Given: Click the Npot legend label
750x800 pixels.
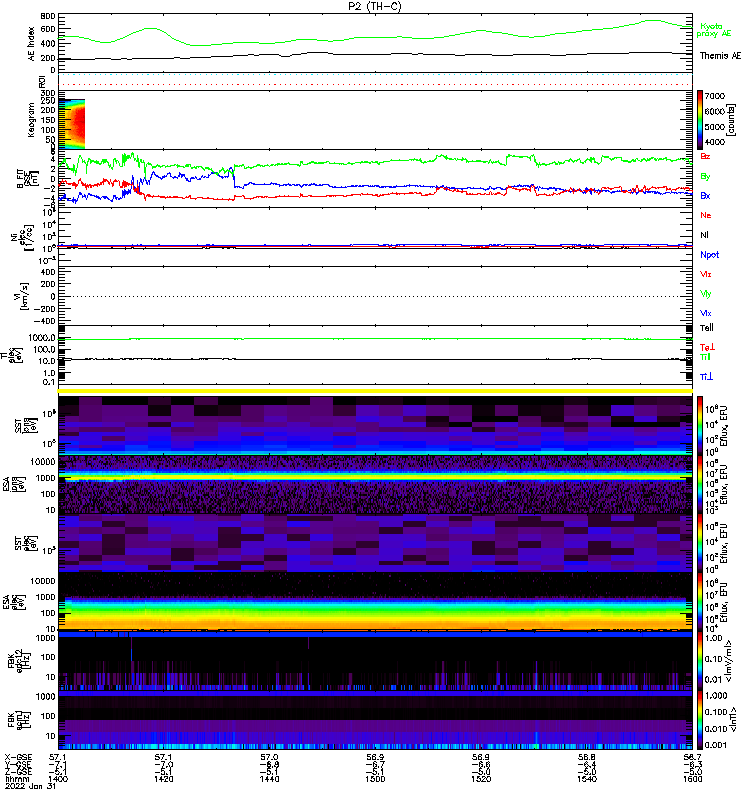Looking at the screenshot, I should click(x=709, y=254).
